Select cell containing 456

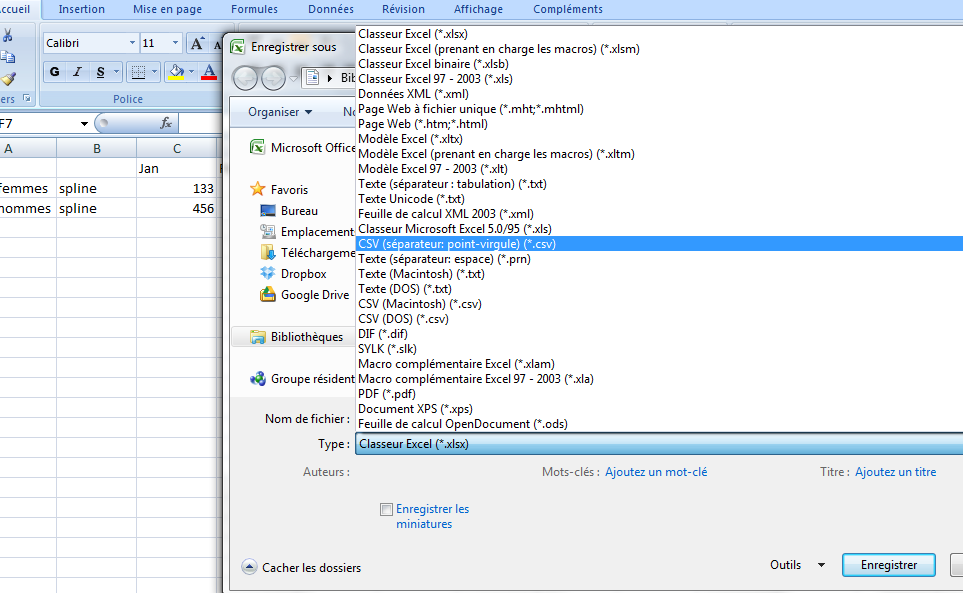(177, 208)
